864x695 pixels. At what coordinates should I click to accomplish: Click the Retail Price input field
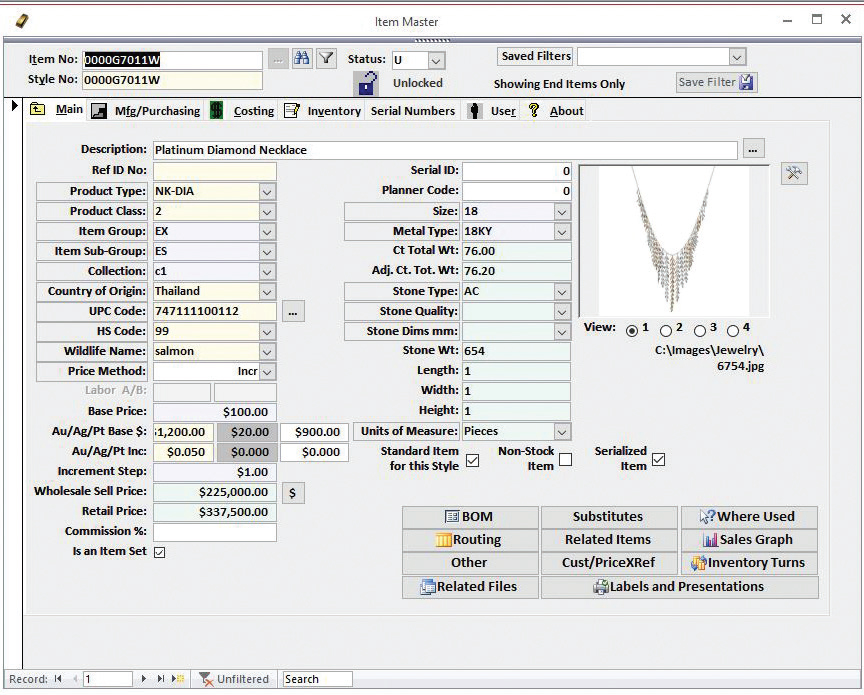click(x=215, y=512)
